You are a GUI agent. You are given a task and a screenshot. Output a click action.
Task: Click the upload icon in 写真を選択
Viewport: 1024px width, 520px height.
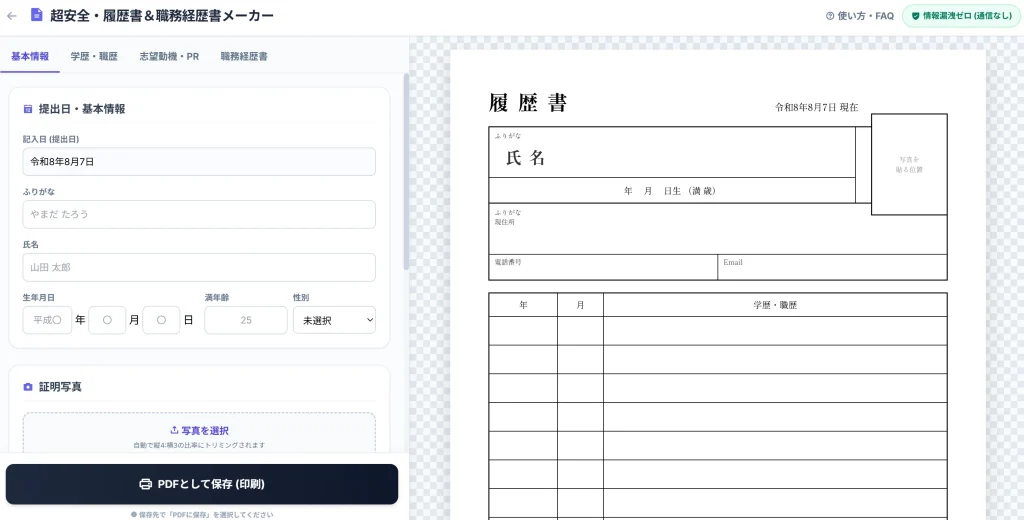pyautogui.click(x=174, y=430)
